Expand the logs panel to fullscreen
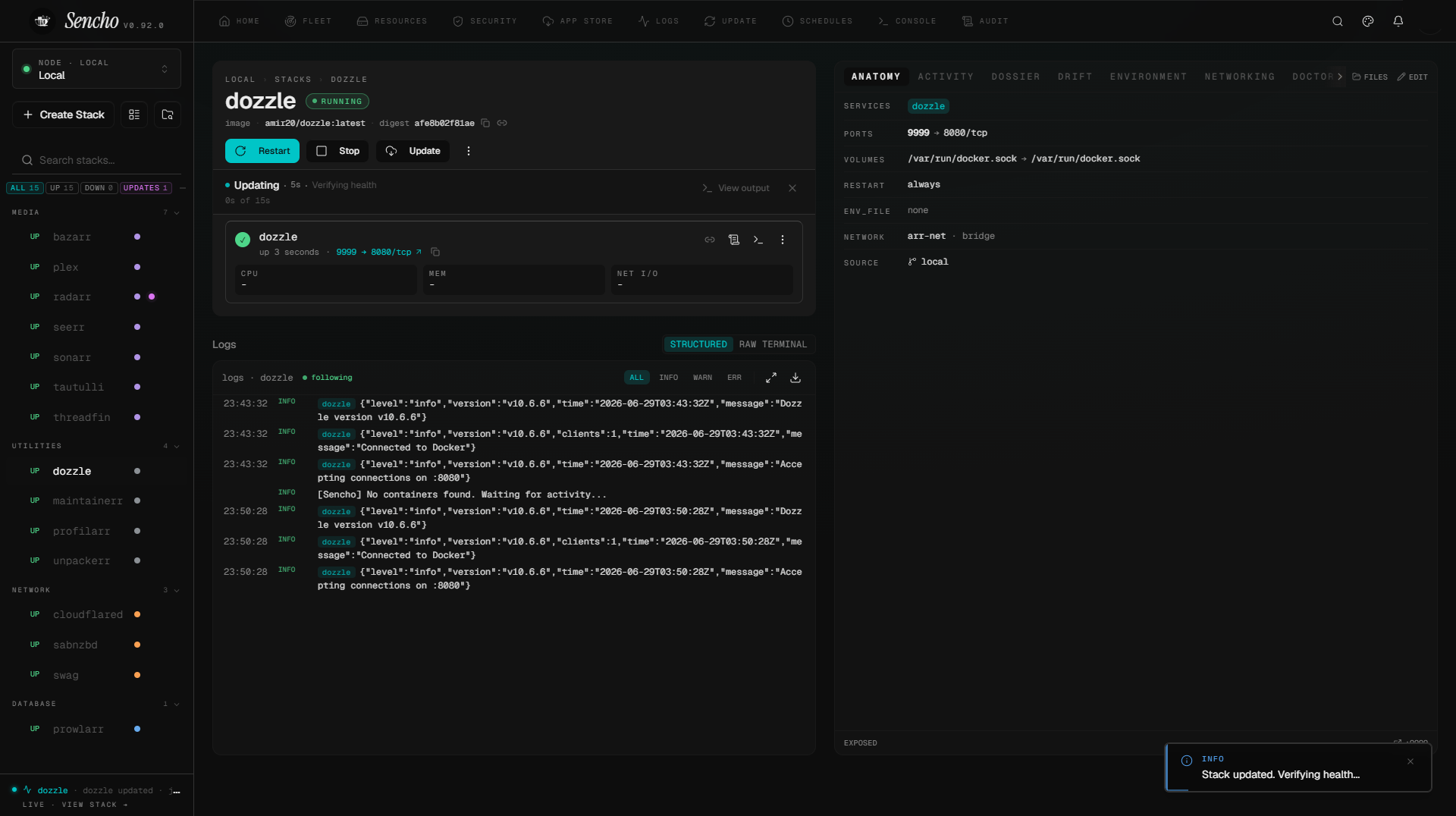 pyautogui.click(x=771, y=378)
